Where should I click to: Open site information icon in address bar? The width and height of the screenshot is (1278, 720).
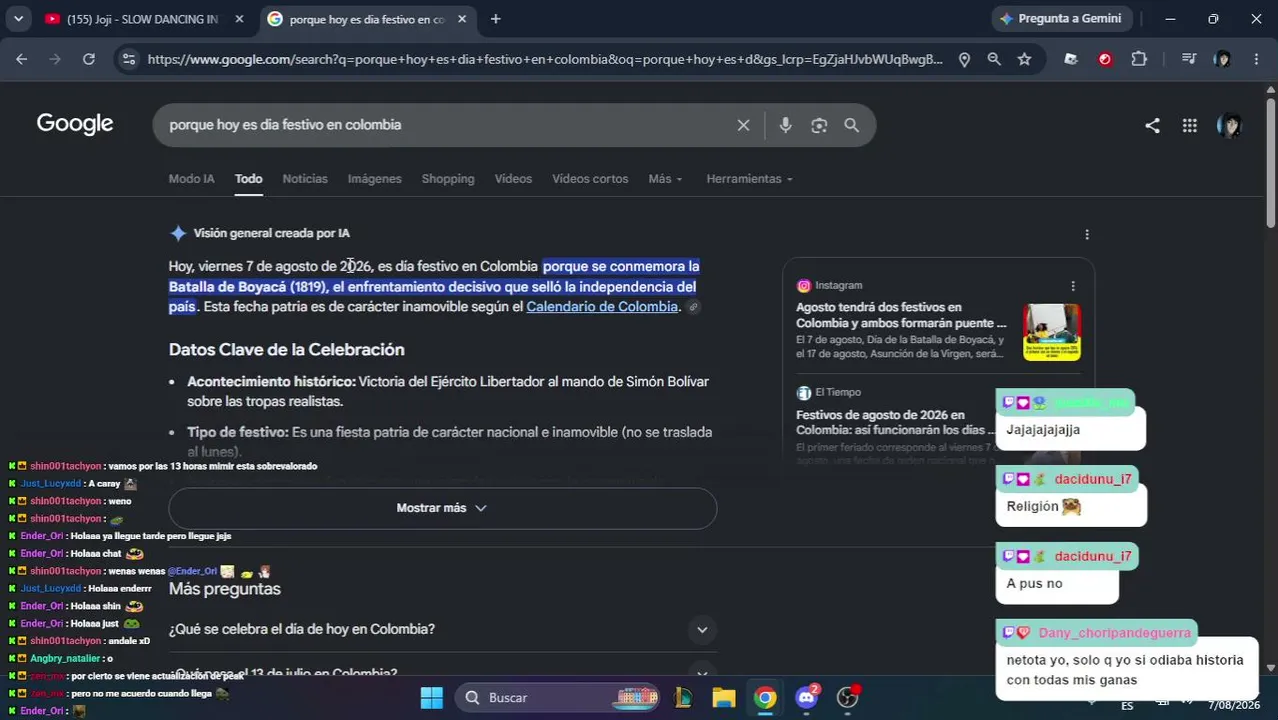point(128,59)
